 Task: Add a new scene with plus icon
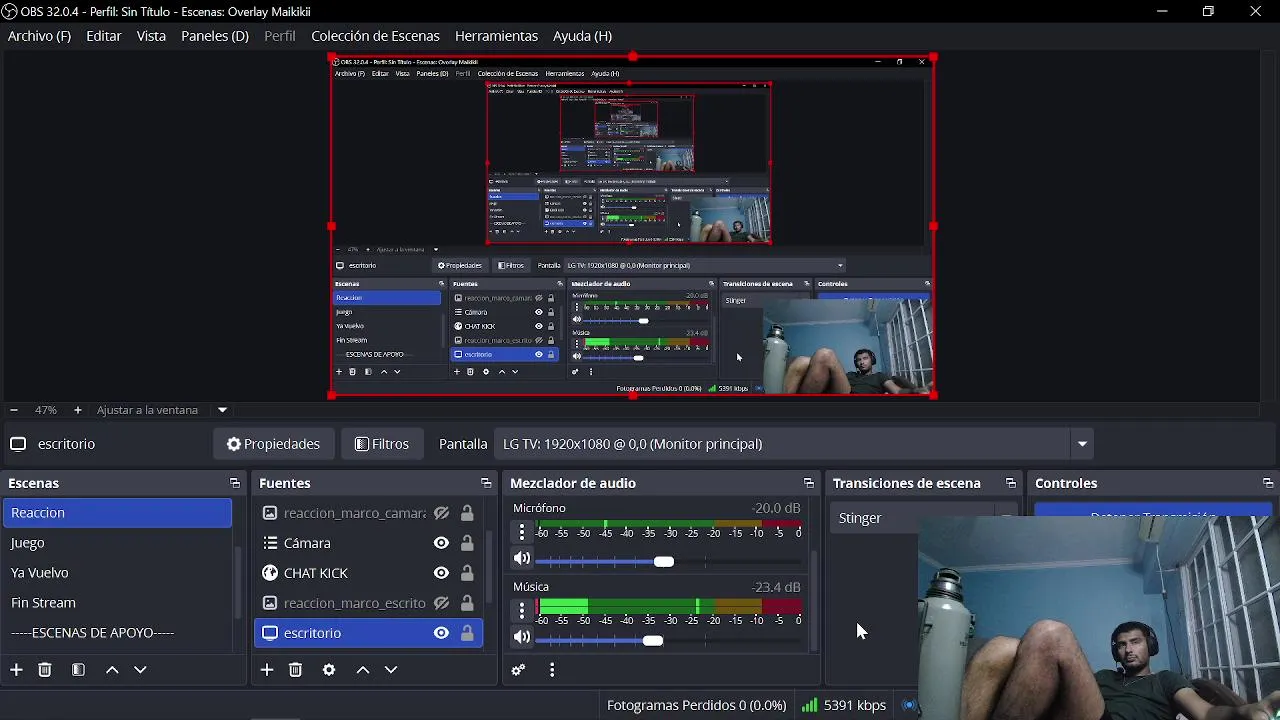point(16,670)
